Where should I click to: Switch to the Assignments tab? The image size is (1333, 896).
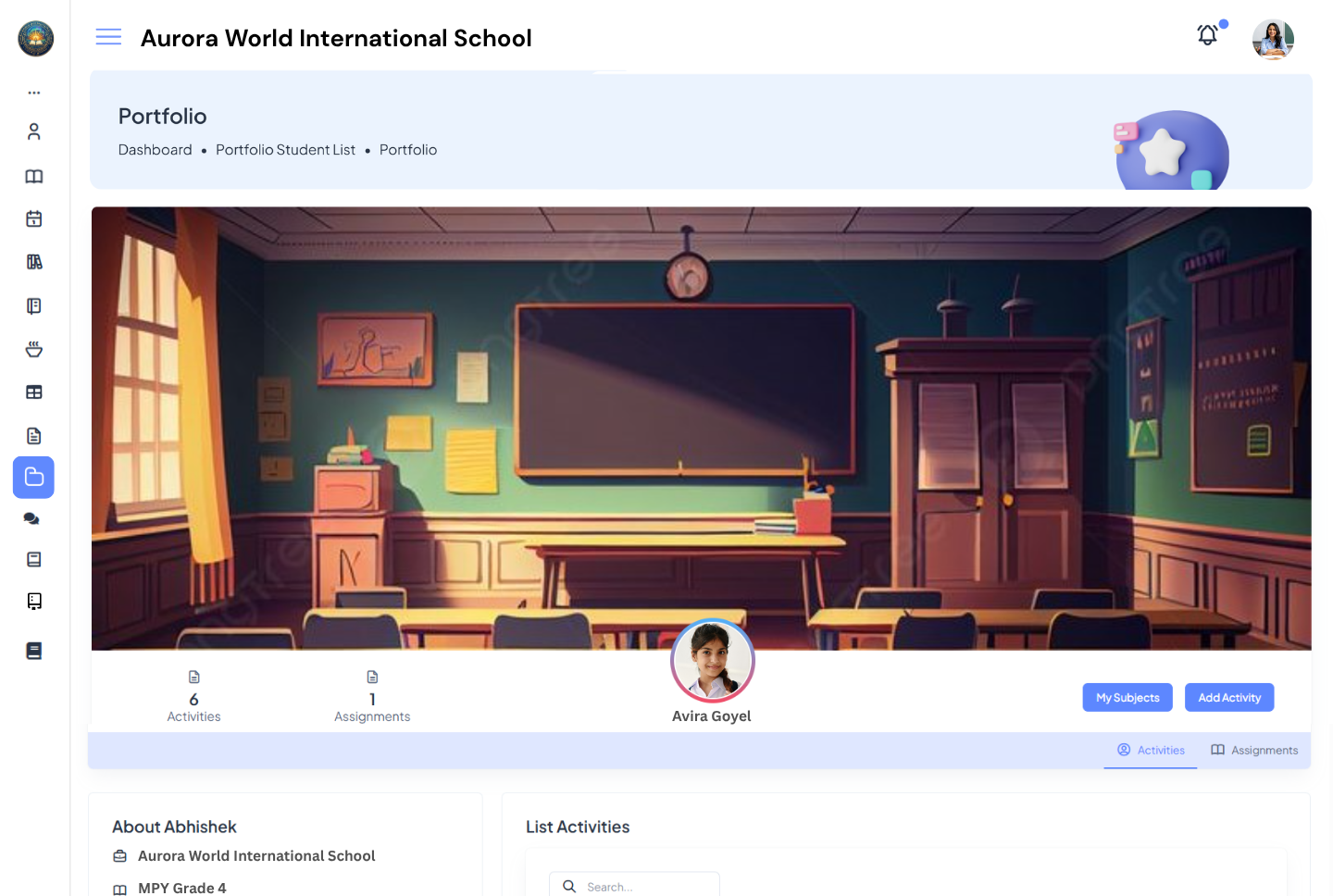point(1254,750)
